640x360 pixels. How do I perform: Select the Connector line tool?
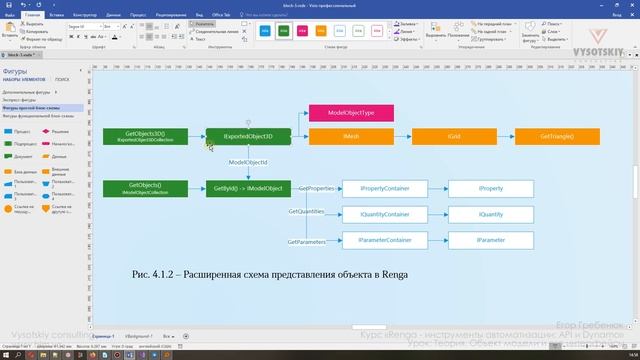click(214, 31)
